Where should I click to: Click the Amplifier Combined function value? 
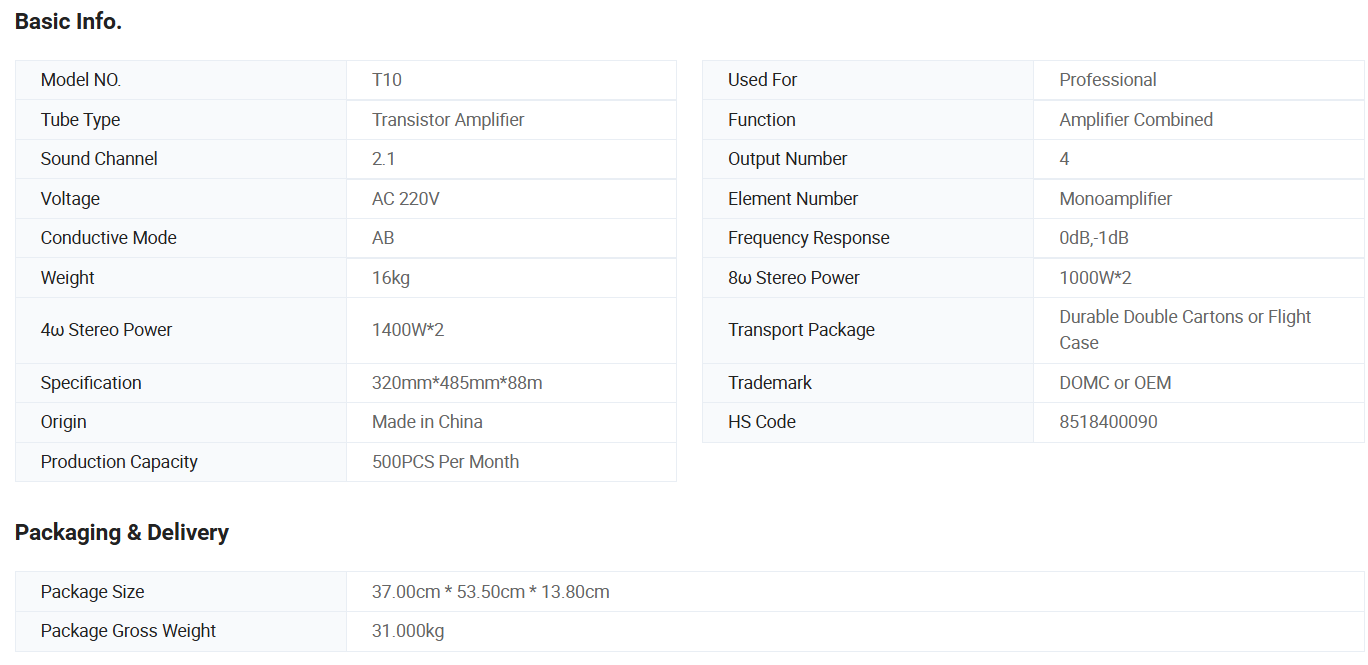(x=1135, y=120)
